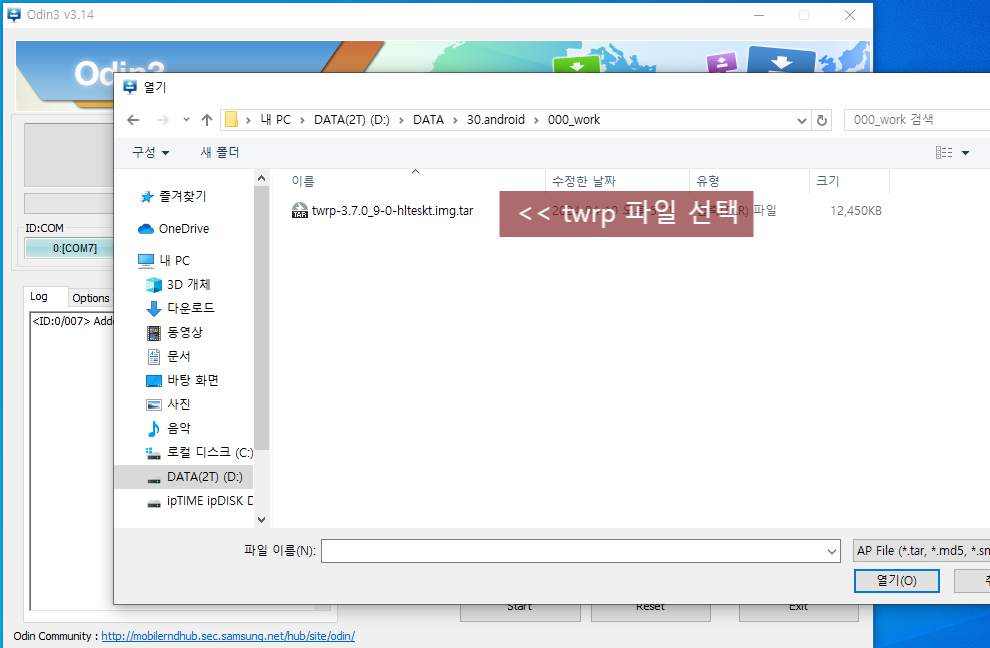The height and width of the screenshot is (648, 990).
Task: Open OneDrive in the navigation pane
Action: tap(184, 229)
